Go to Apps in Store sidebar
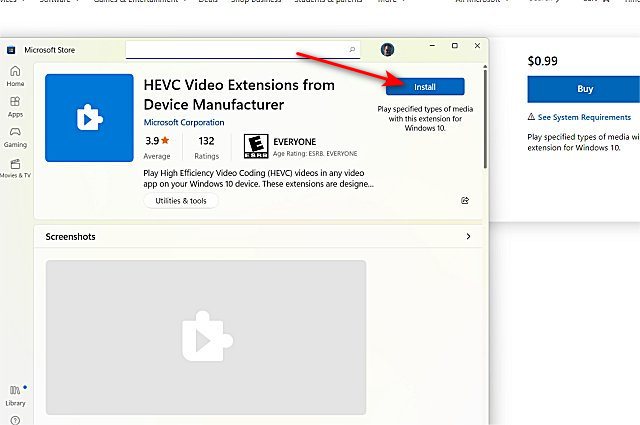The height and width of the screenshot is (425, 640). click(x=15, y=106)
